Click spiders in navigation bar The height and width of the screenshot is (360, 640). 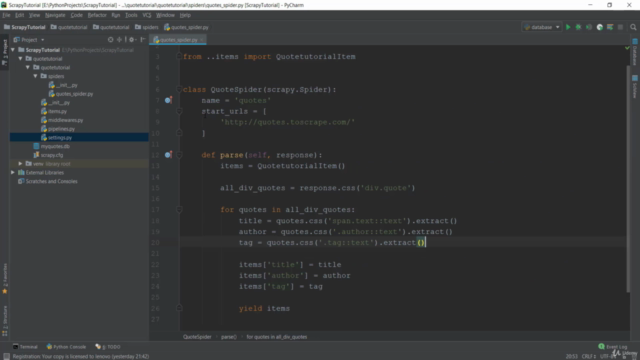[147, 27]
